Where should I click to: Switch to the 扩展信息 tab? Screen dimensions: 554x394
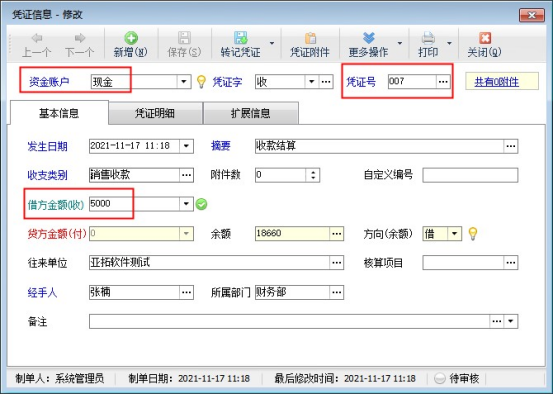click(251, 113)
